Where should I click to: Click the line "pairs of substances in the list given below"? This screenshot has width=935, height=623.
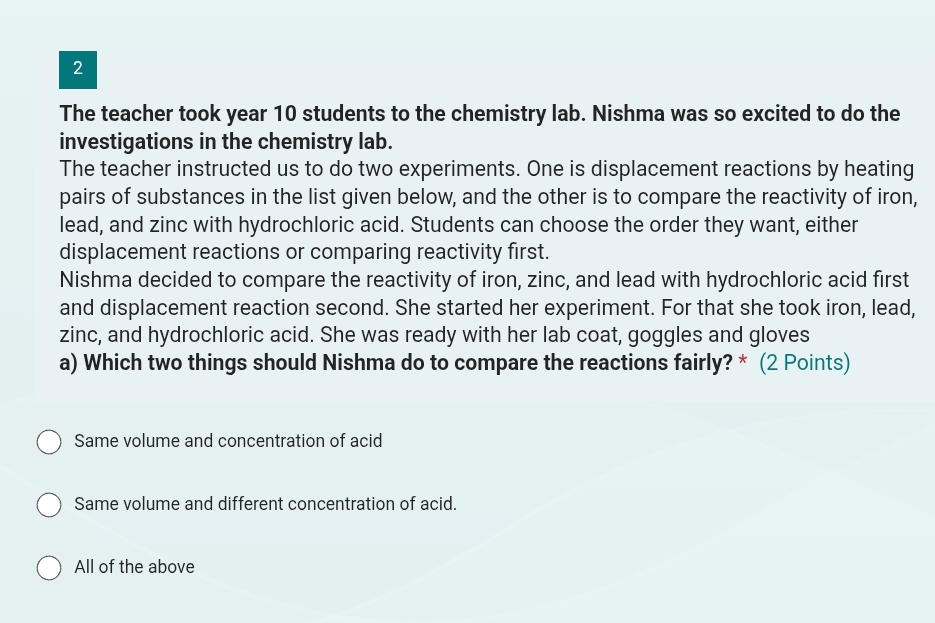pos(488,197)
